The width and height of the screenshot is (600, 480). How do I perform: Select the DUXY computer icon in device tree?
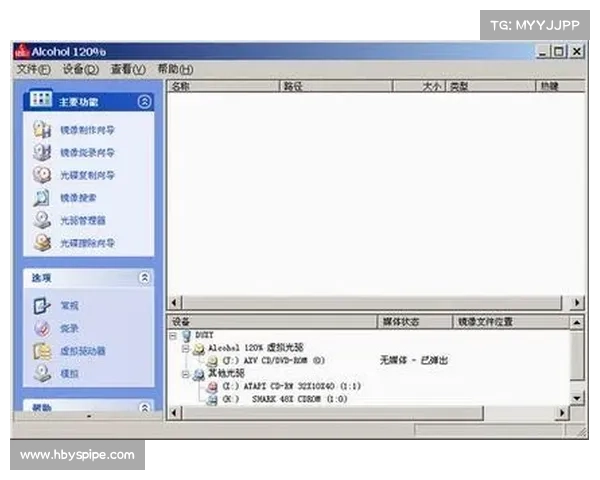coord(186,336)
